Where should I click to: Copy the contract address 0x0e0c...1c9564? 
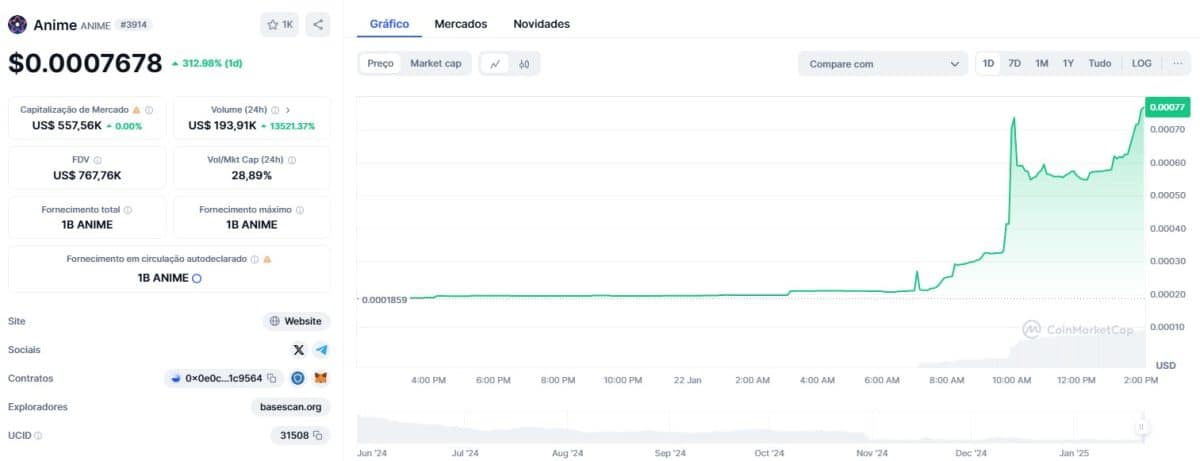click(x=271, y=379)
